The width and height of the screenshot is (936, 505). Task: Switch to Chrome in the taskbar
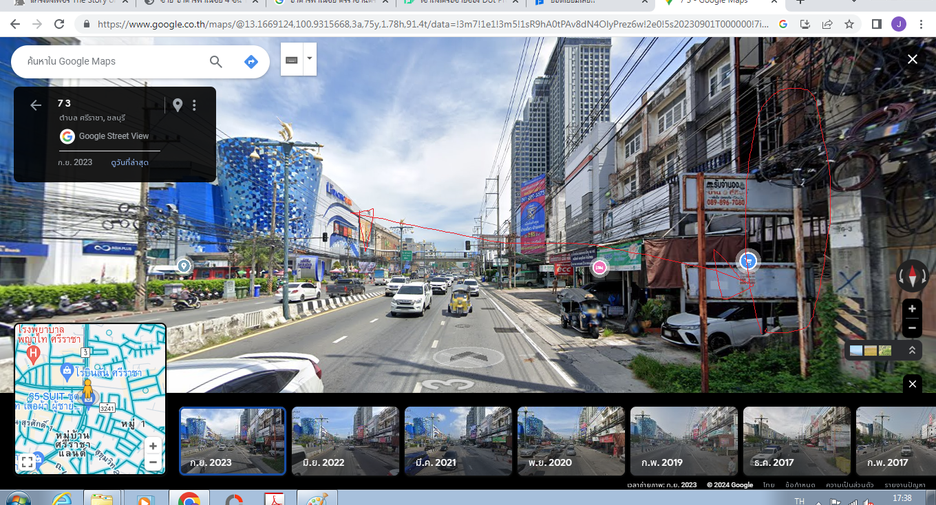coord(189,499)
